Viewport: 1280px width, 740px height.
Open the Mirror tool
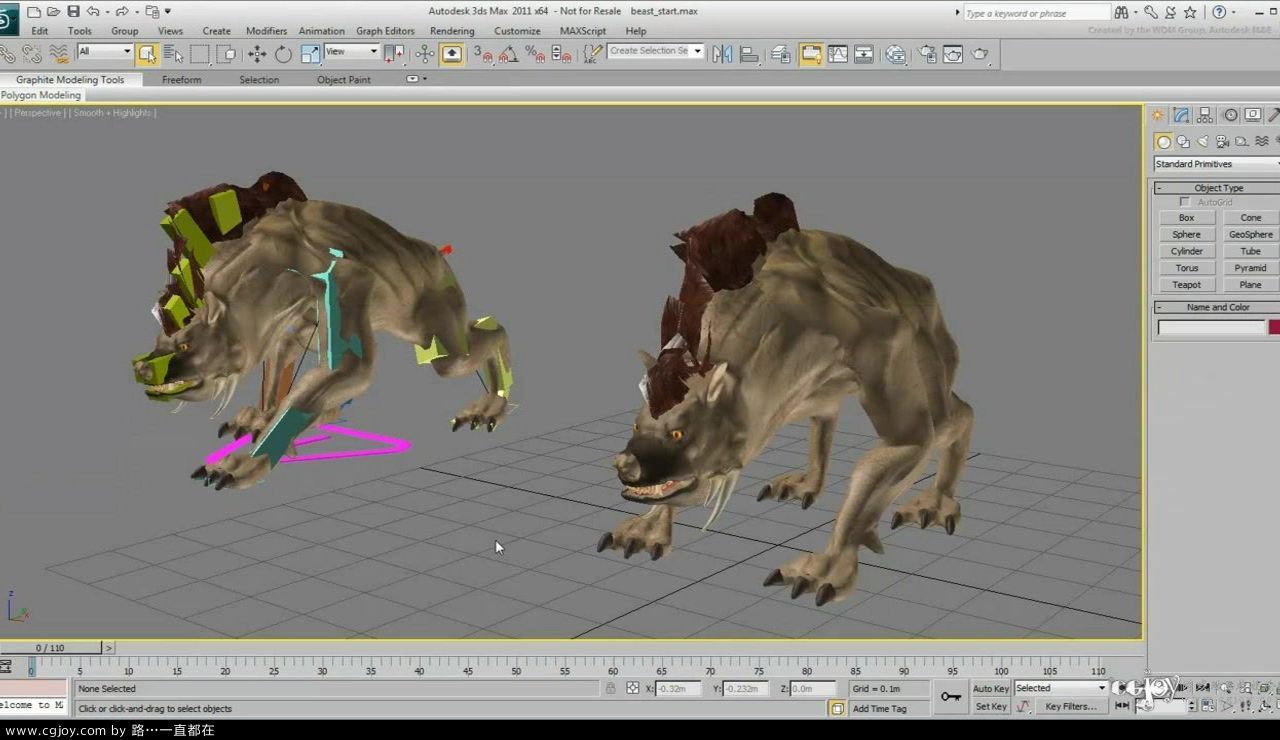coord(722,54)
